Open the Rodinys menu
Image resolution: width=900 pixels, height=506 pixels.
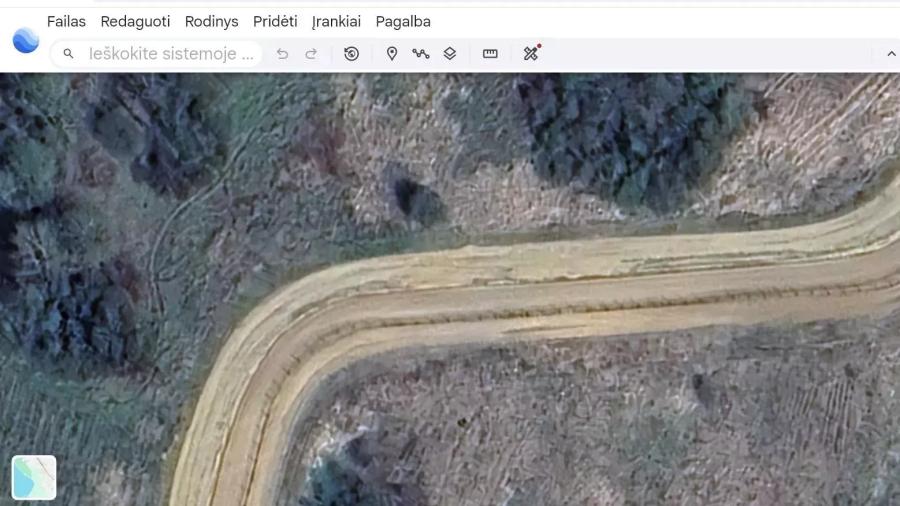click(211, 21)
